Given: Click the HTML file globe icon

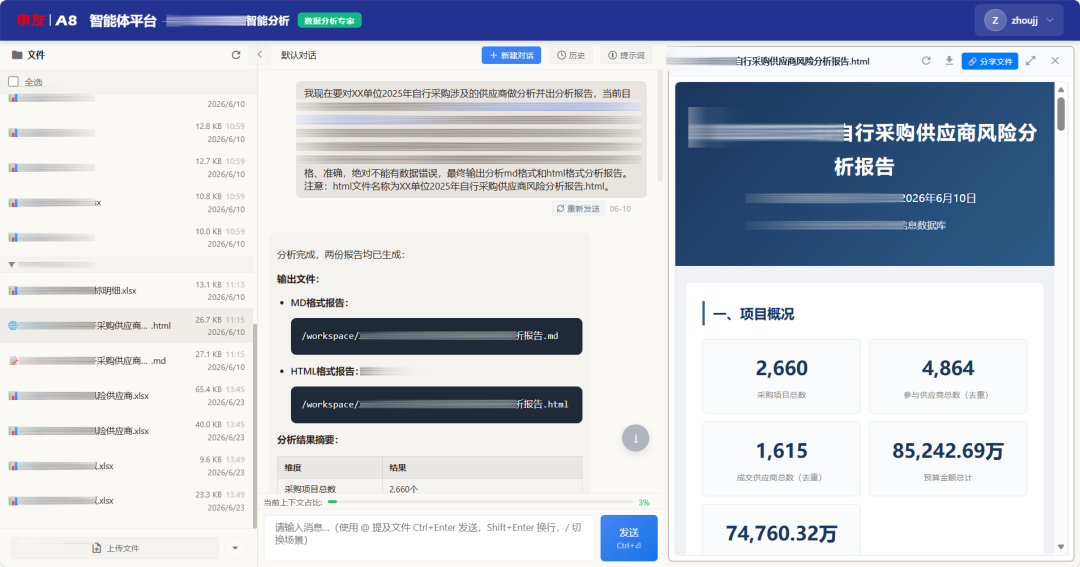Looking at the screenshot, I should pos(13,325).
